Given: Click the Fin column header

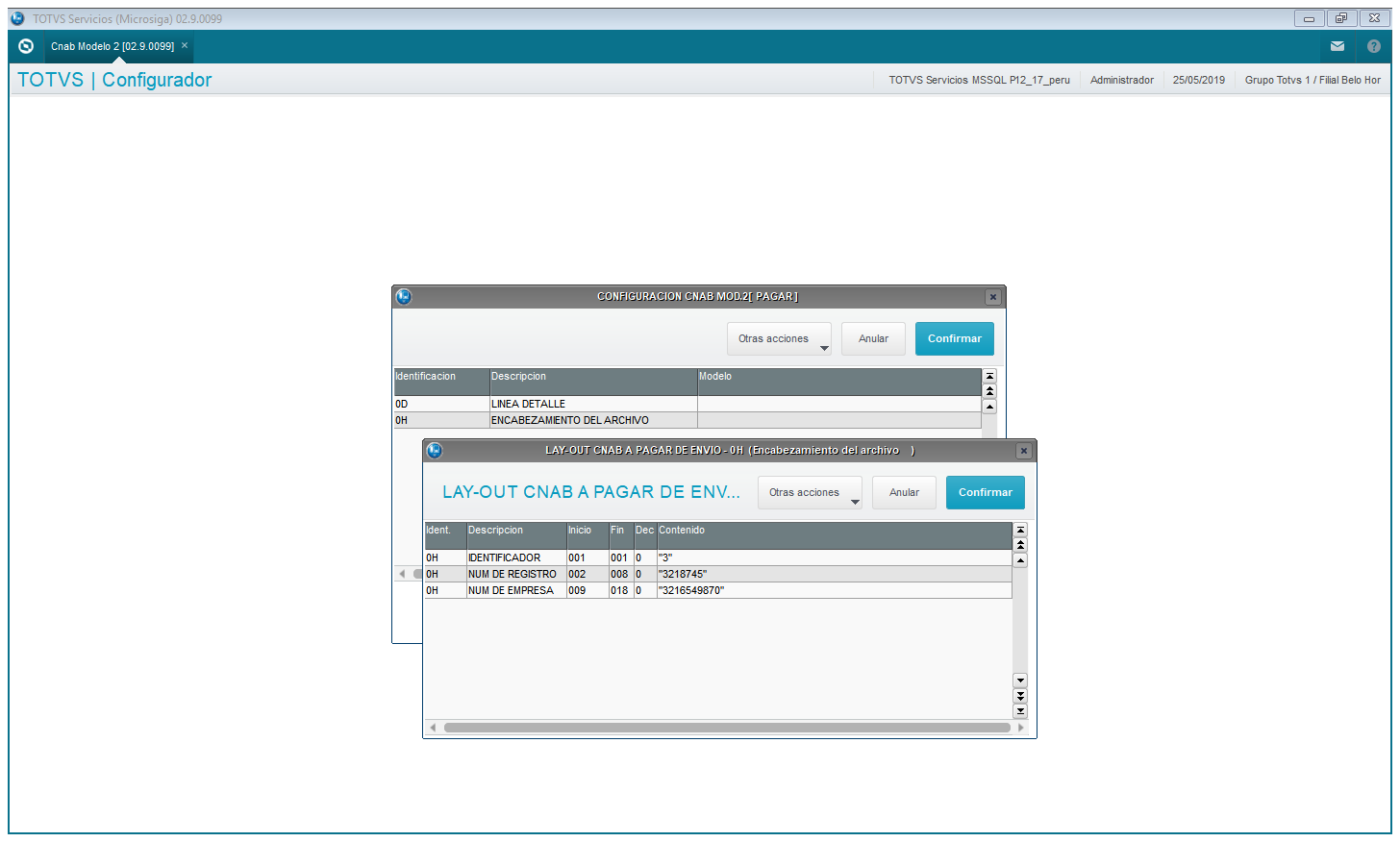Looking at the screenshot, I should click(x=621, y=535).
